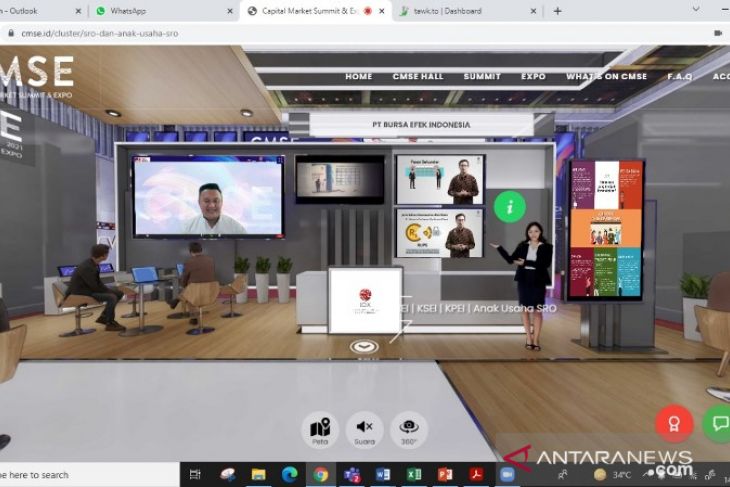Open F.A.Q menu item
The height and width of the screenshot is (487, 730).
680,76
